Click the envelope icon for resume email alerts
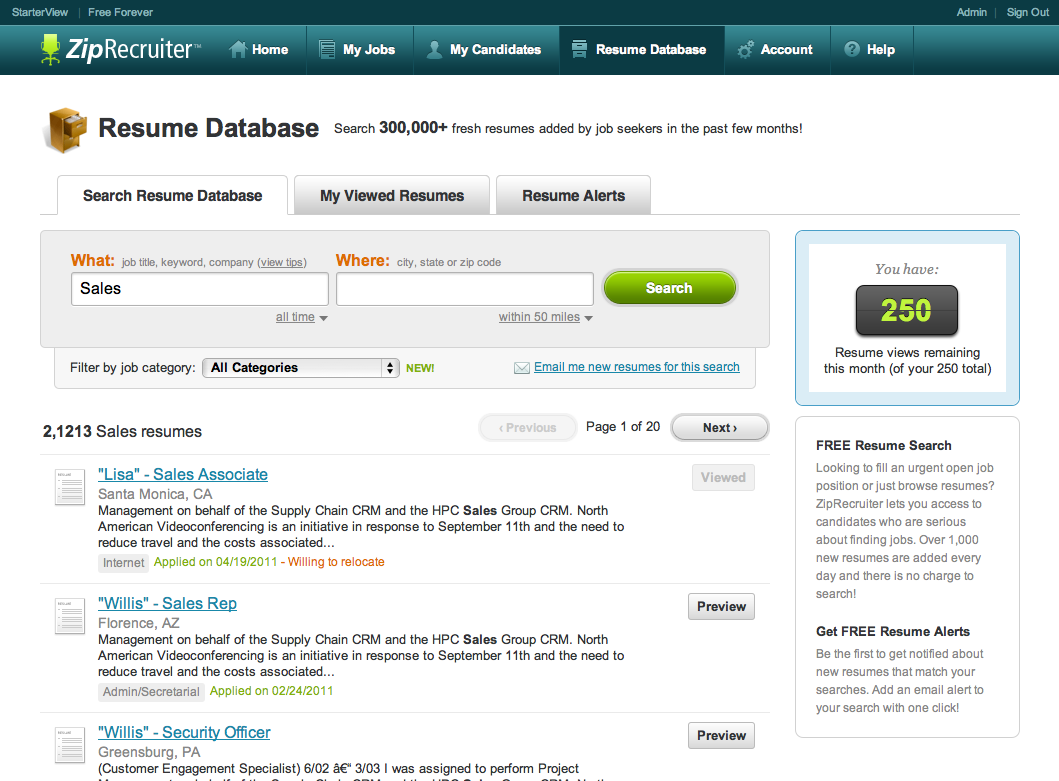The width and height of the screenshot is (1059, 781). pyautogui.click(x=522, y=367)
